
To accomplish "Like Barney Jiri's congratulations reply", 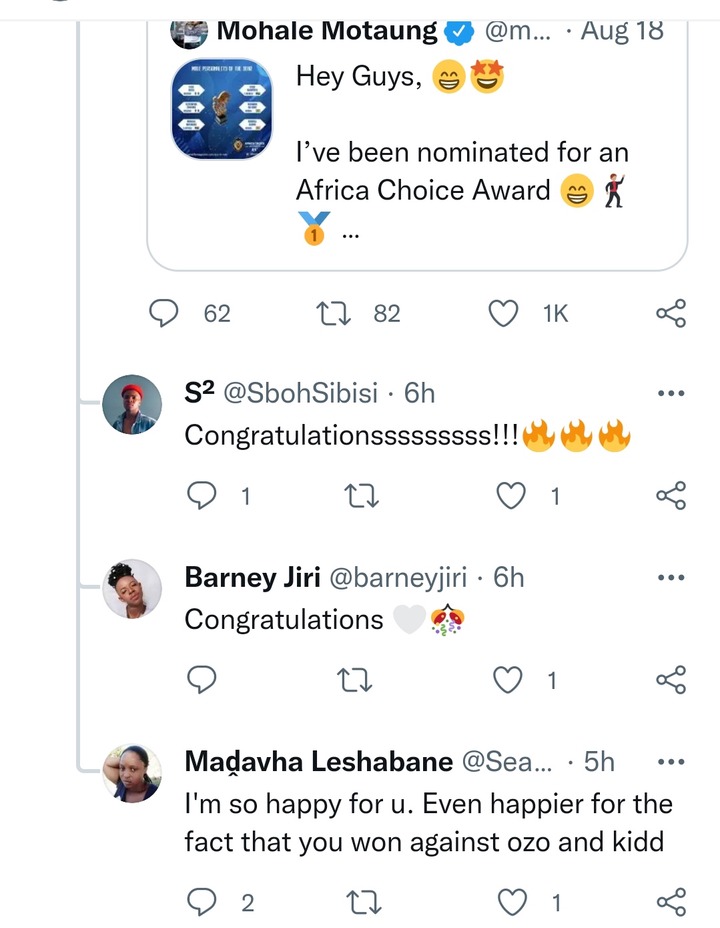I will tap(508, 679).
